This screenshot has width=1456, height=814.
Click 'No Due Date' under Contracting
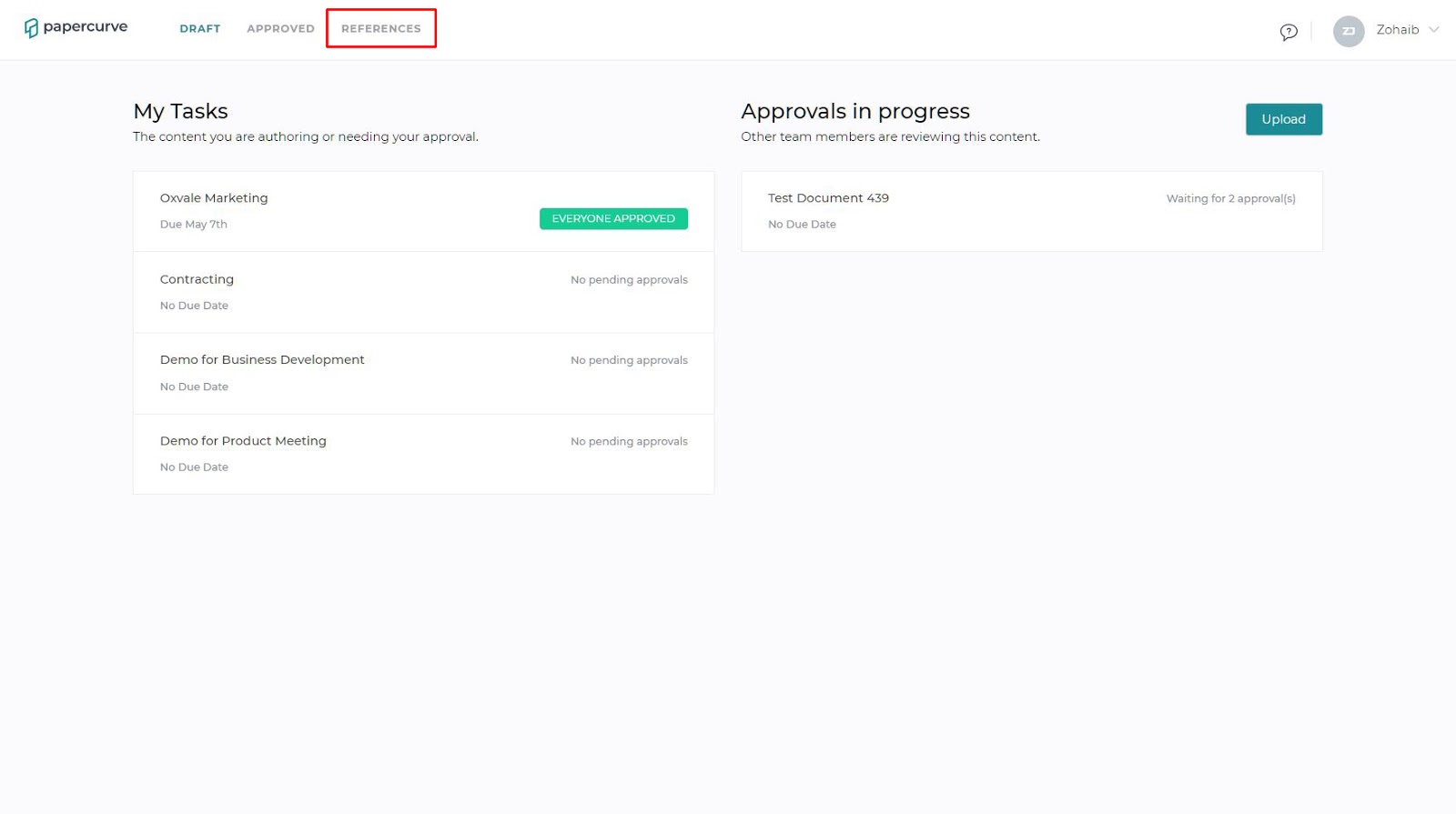[194, 306]
